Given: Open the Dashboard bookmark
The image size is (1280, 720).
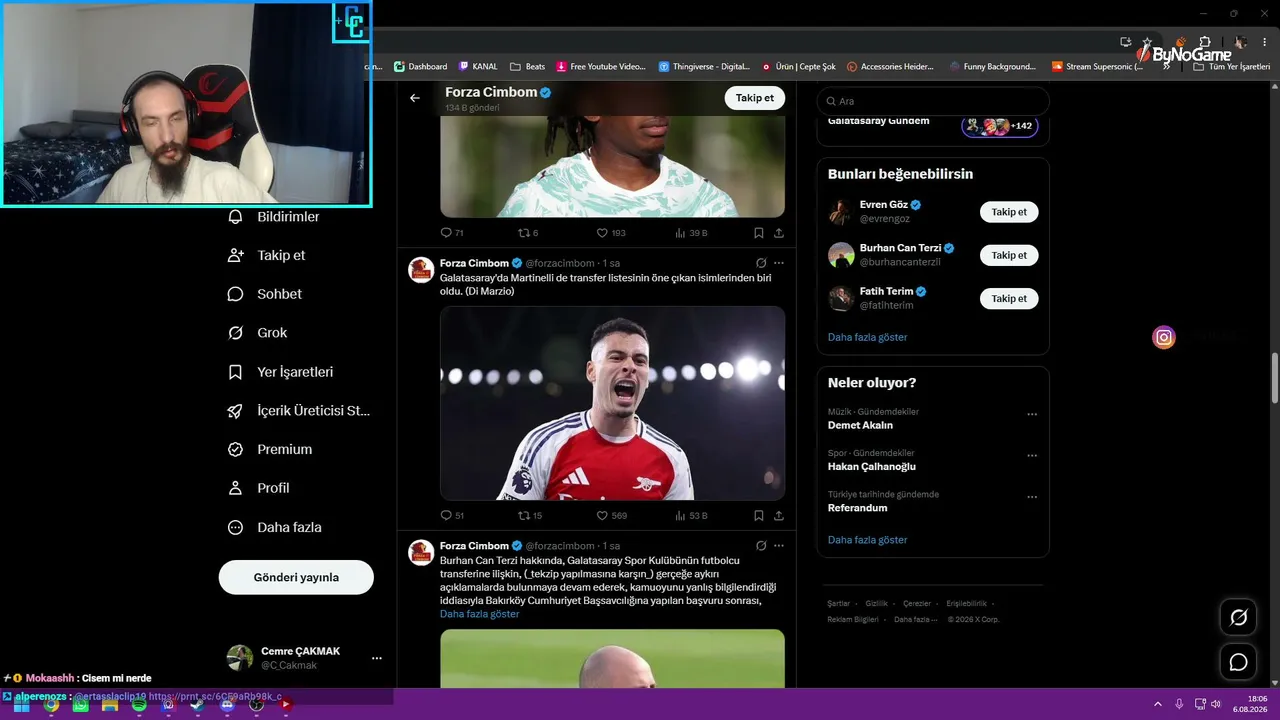Looking at the screenshot, I should click(421, 67).
